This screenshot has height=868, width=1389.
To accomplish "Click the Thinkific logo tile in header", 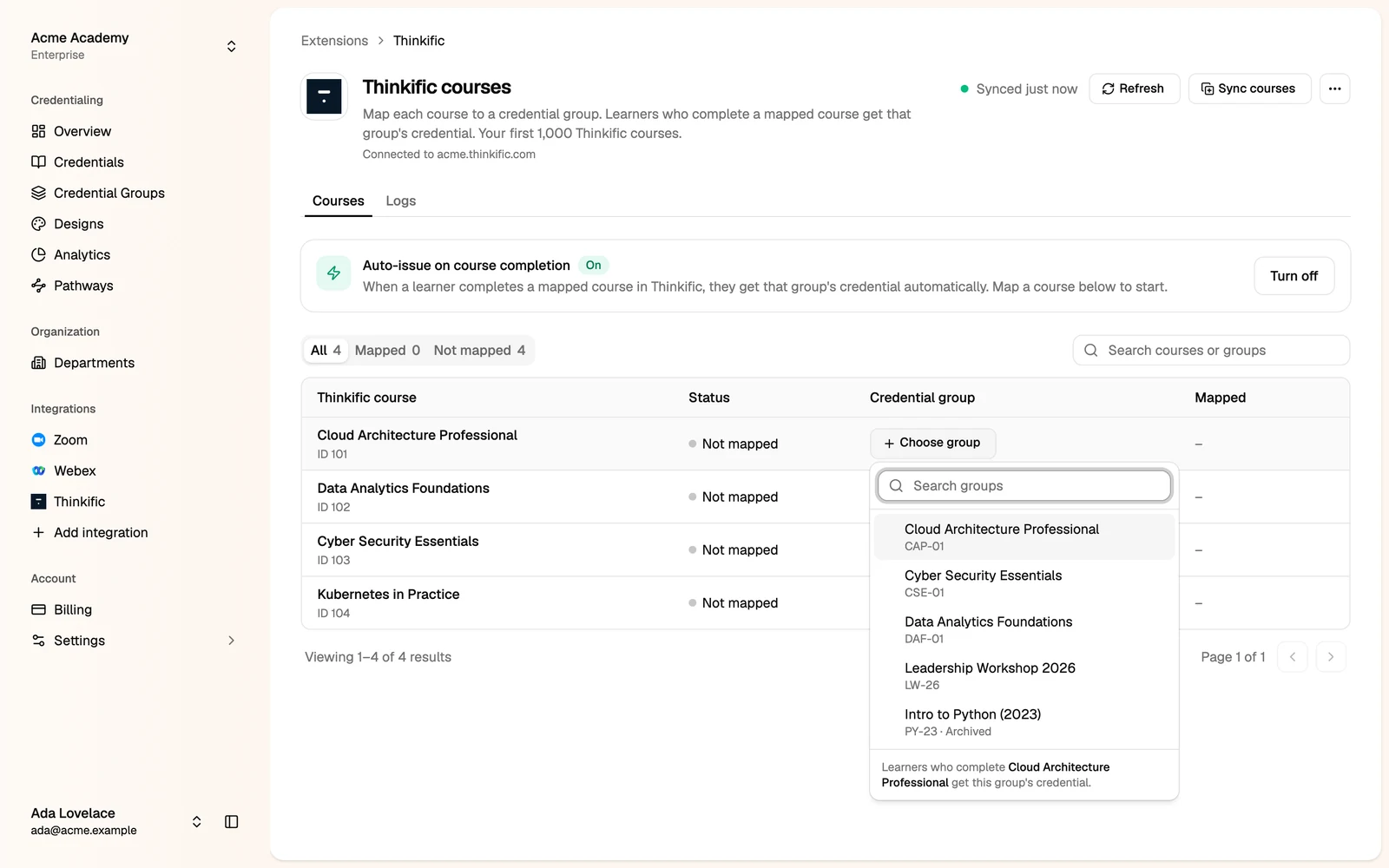I will tap(324, 95).
